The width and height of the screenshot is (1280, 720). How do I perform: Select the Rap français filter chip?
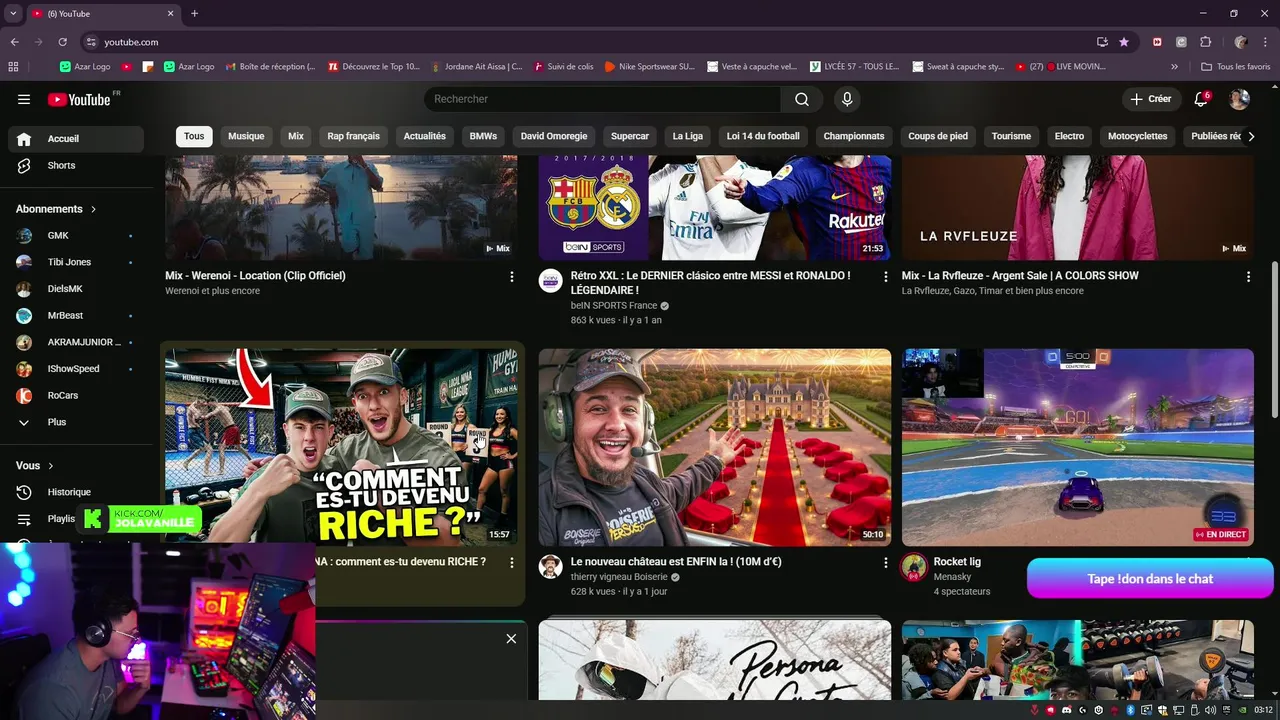click(353, 136)
